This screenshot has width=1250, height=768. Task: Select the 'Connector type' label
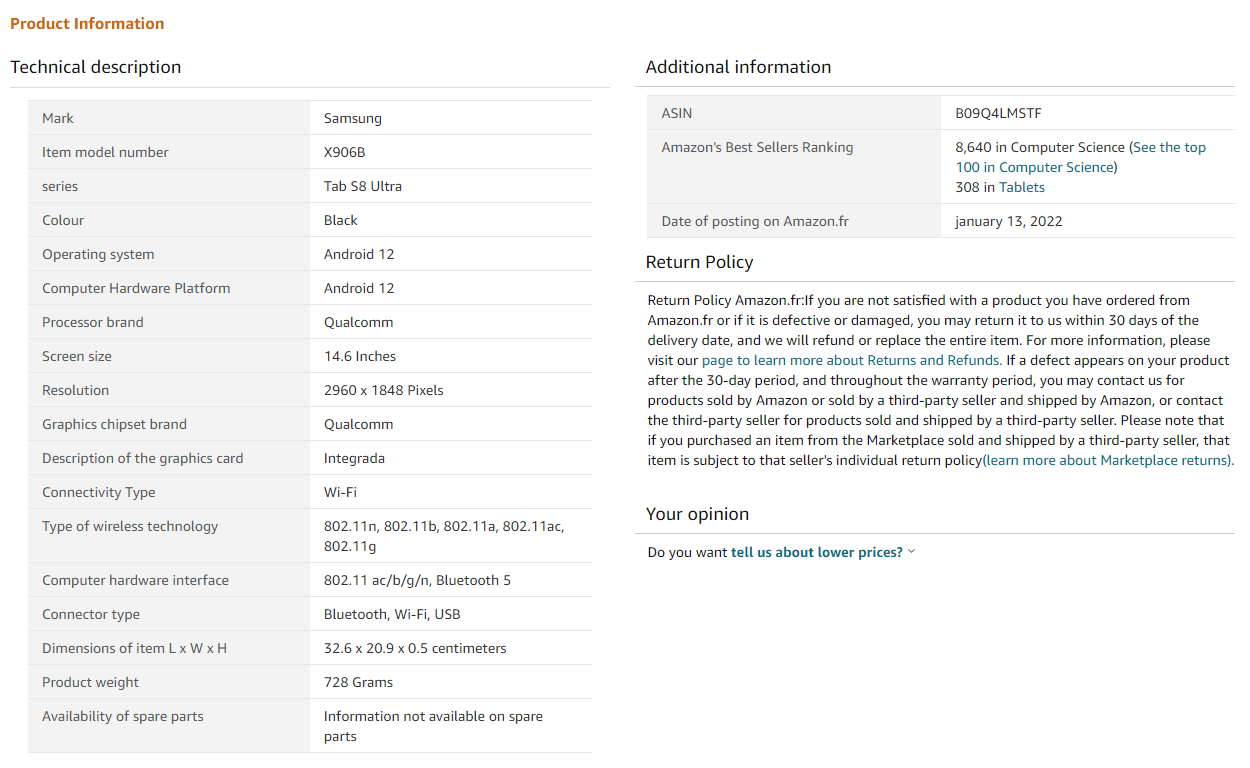91,614
